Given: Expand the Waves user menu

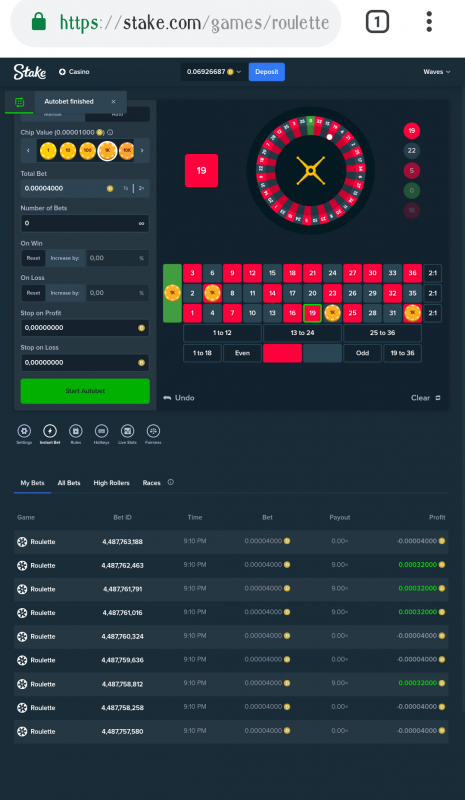Looking at the screenshot, I should [x=437, y=72].
